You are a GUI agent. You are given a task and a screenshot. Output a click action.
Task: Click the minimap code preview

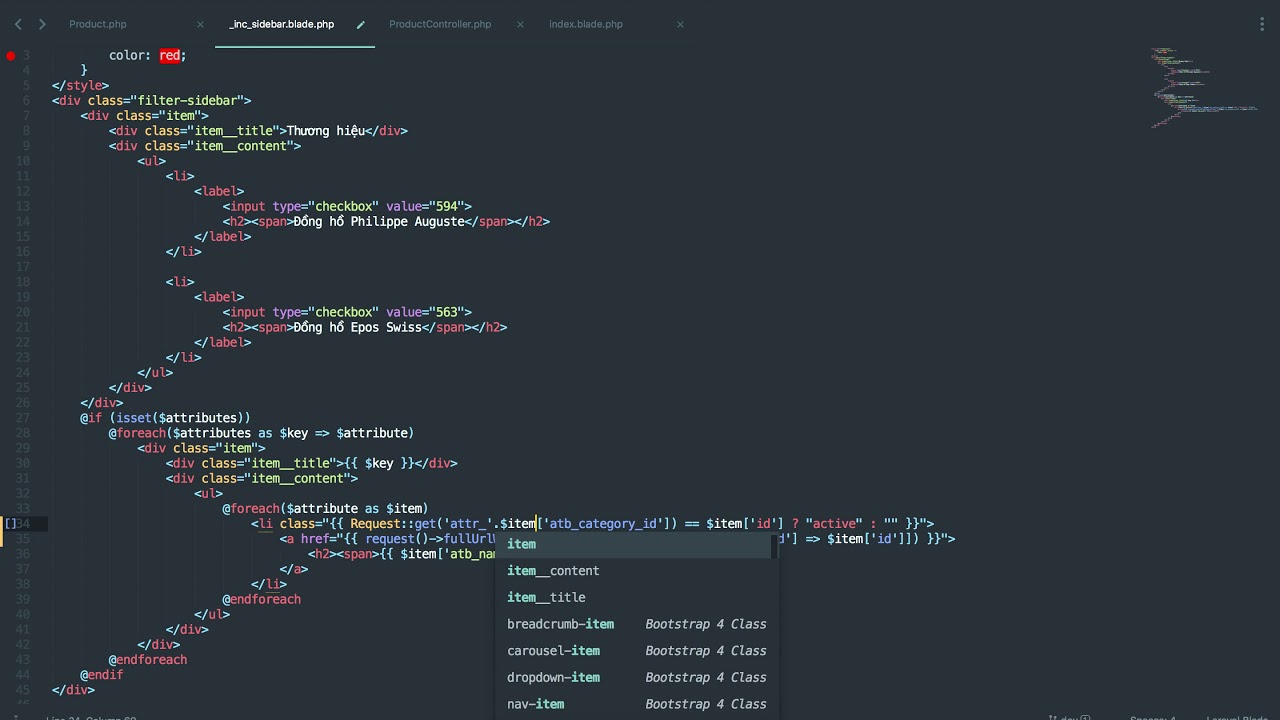pyautogui.click(x=1203, y=86)
